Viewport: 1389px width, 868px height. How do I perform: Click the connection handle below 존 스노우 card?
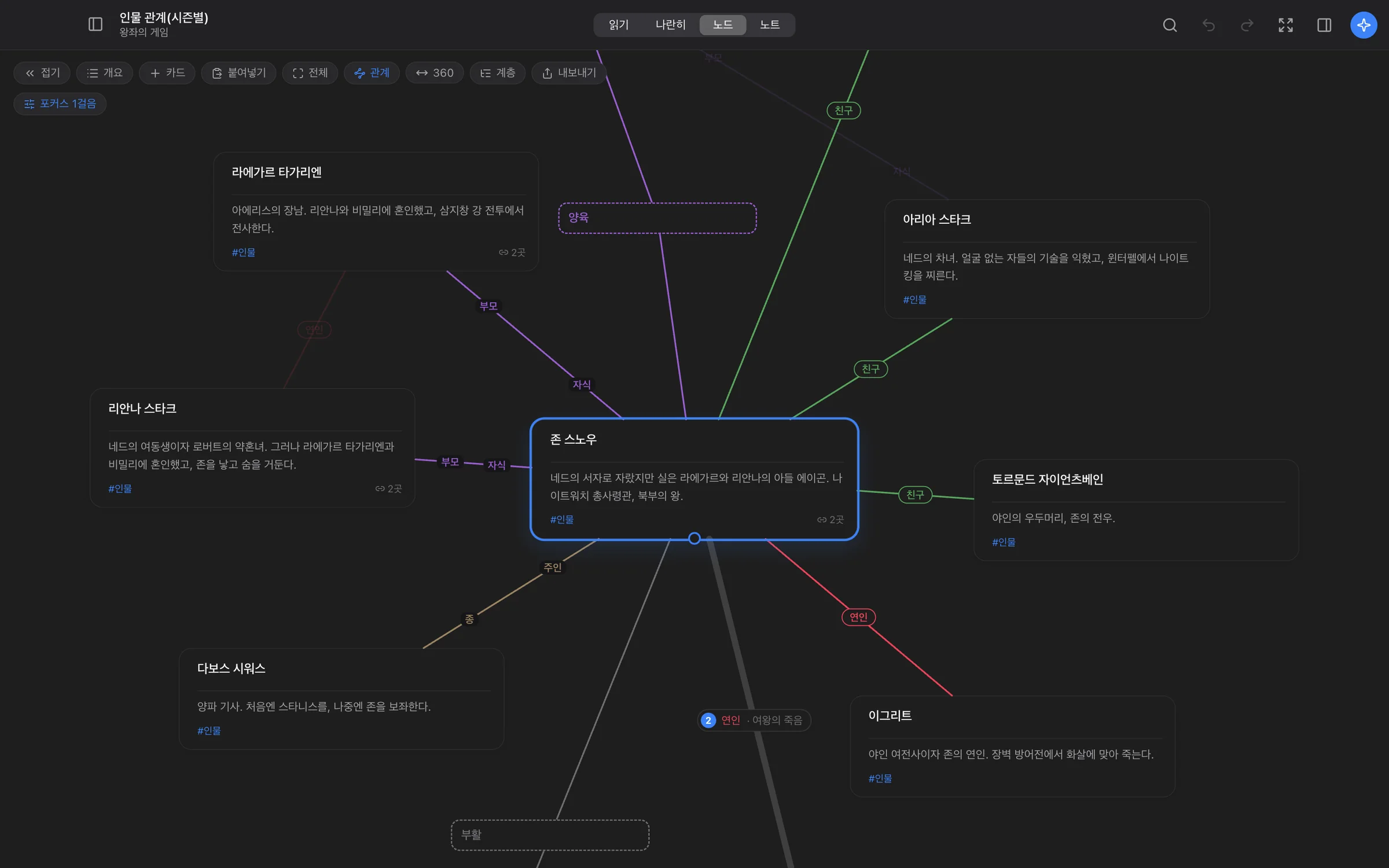click(x=694, y=539)
